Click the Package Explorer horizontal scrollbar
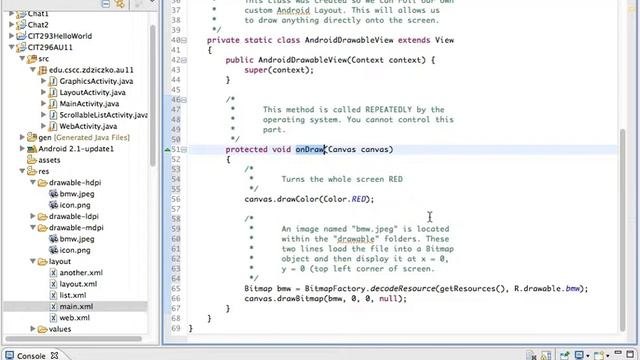Image resolution: width=640 pixels, height=360 pixels. [x=73, y=339]
